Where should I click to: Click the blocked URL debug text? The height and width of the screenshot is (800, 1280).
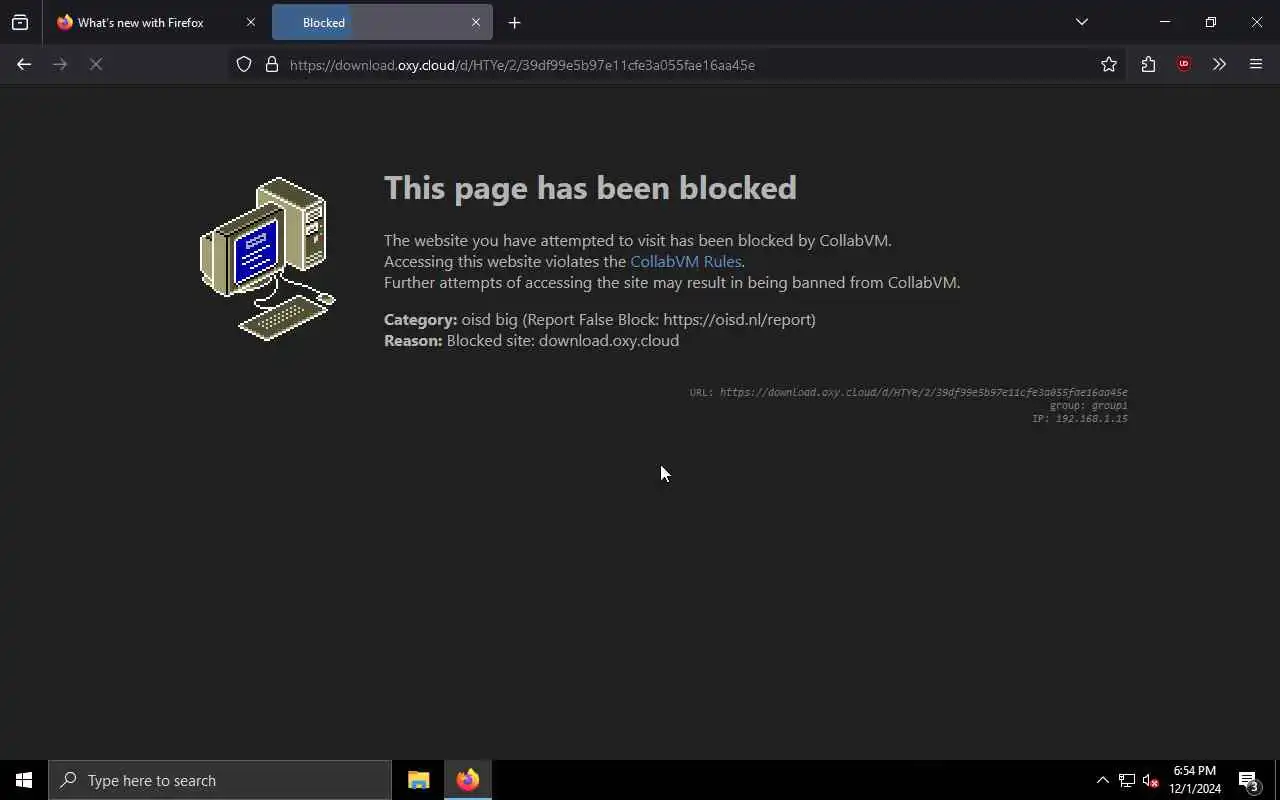(908, 392)
